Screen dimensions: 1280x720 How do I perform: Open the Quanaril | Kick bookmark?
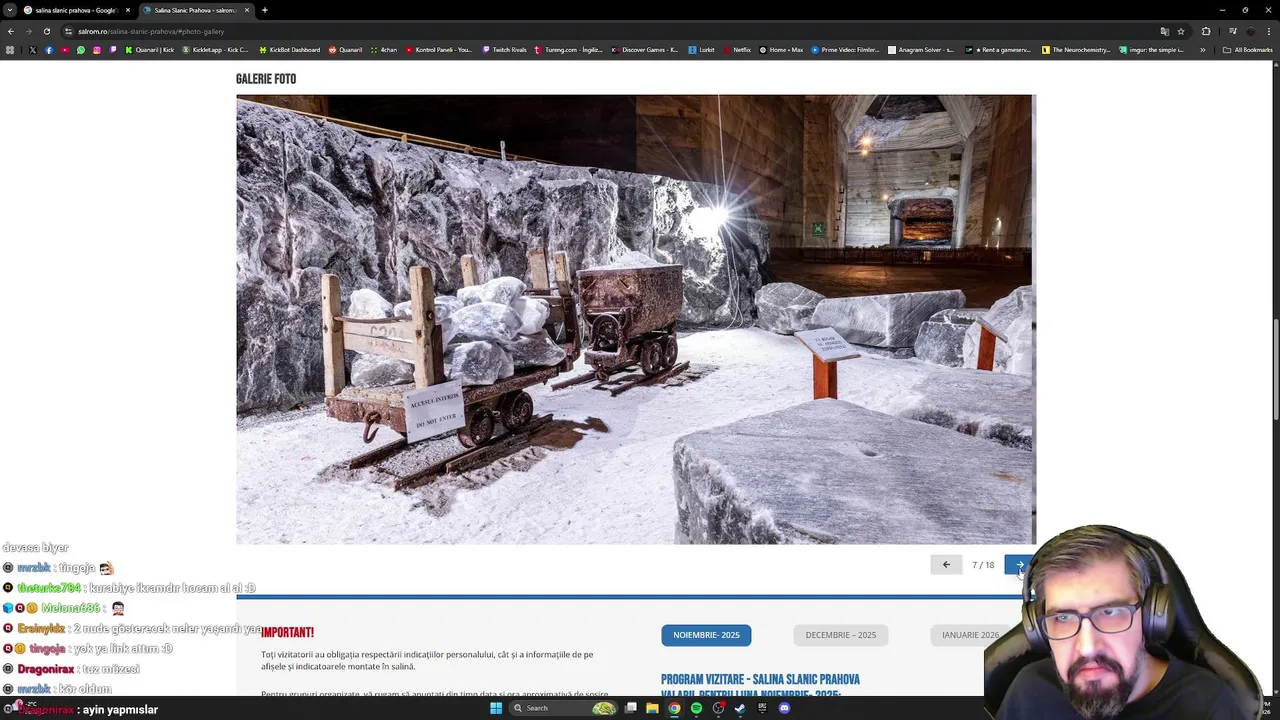click(149, 49)
